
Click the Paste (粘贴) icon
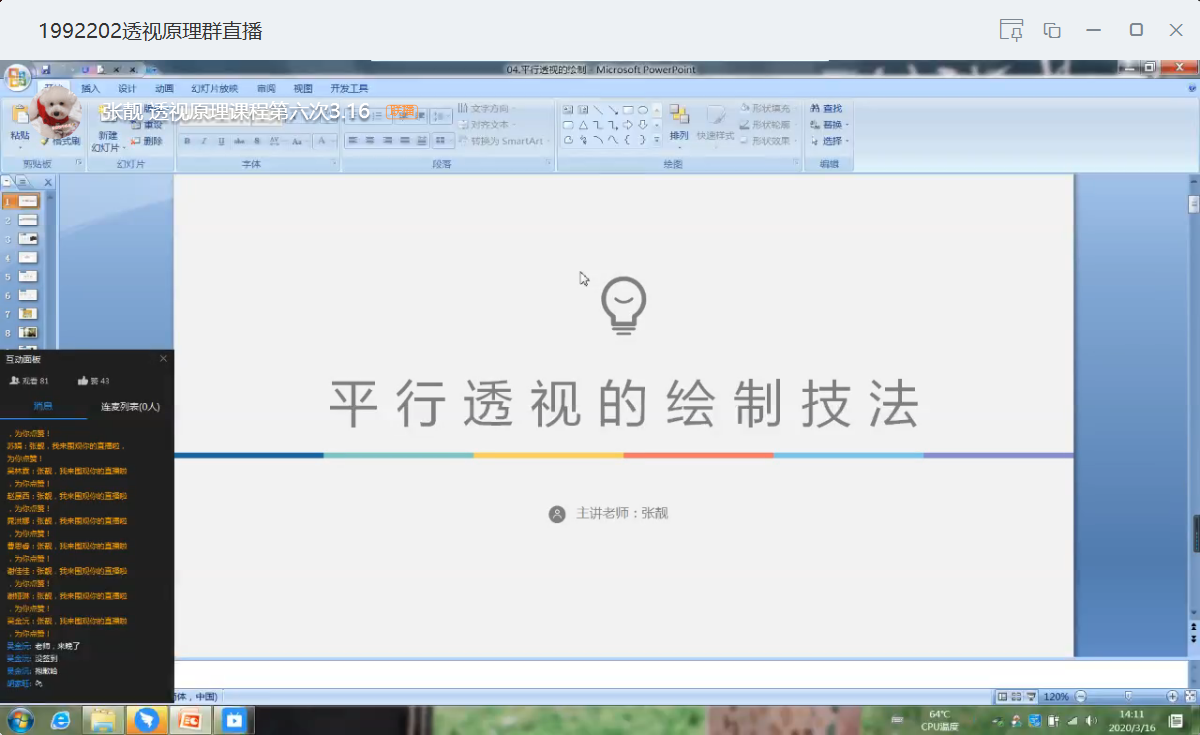20,120
